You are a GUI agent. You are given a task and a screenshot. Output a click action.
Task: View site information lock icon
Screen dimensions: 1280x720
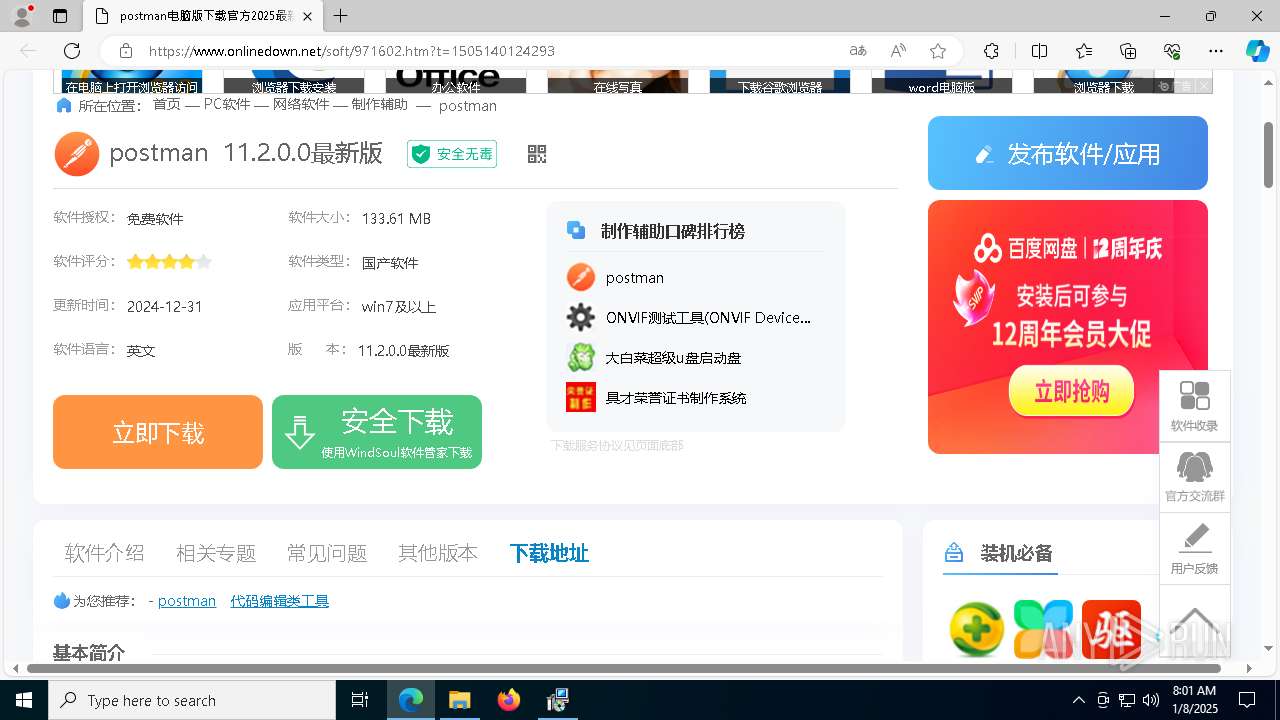[x=126, y=51]
